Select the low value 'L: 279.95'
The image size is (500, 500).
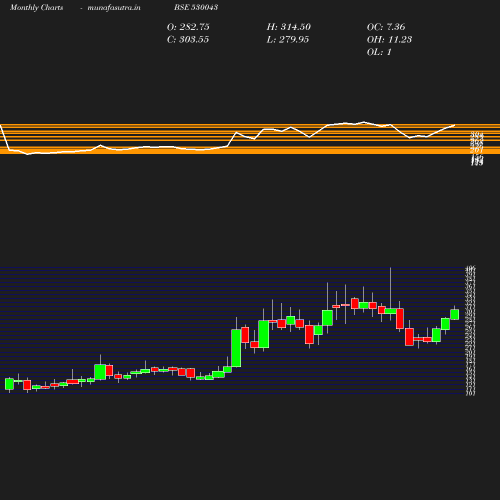click(288, 39)
